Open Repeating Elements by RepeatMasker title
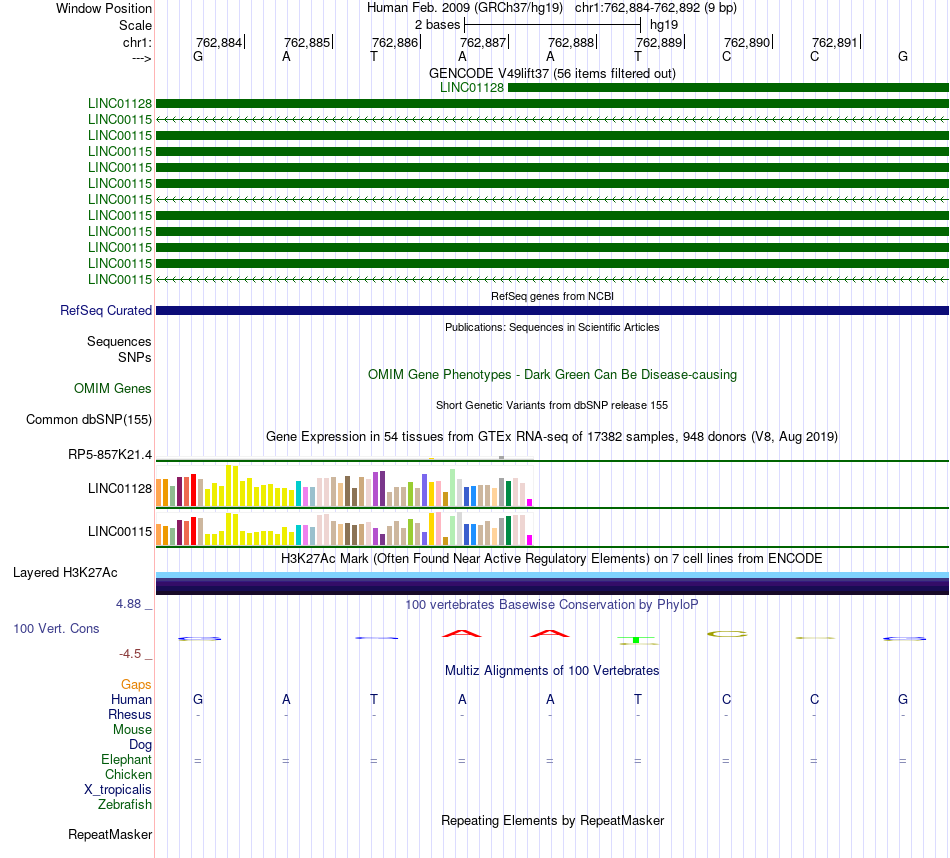This screenshot has height=858, width=950. click(x=552, y=820)
